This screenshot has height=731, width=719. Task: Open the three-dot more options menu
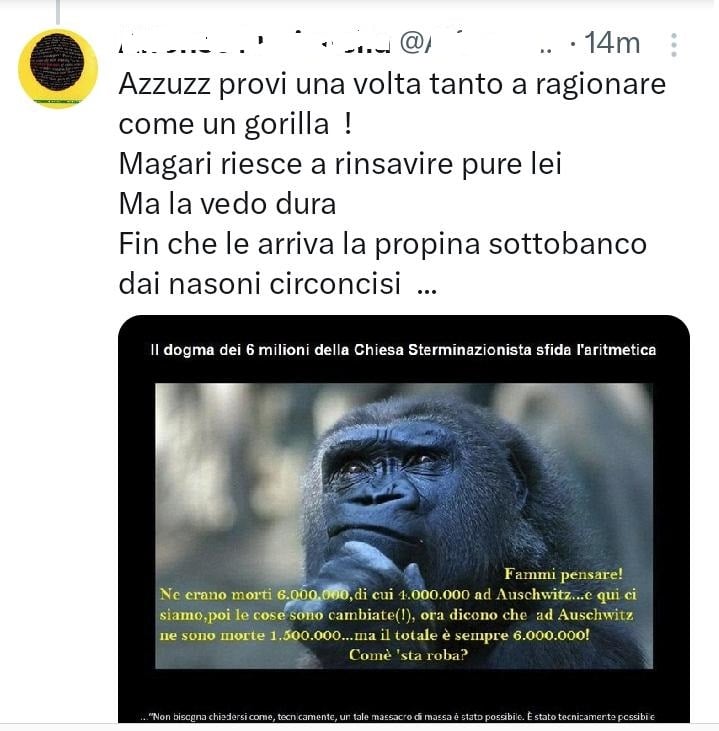click(674, 45)
